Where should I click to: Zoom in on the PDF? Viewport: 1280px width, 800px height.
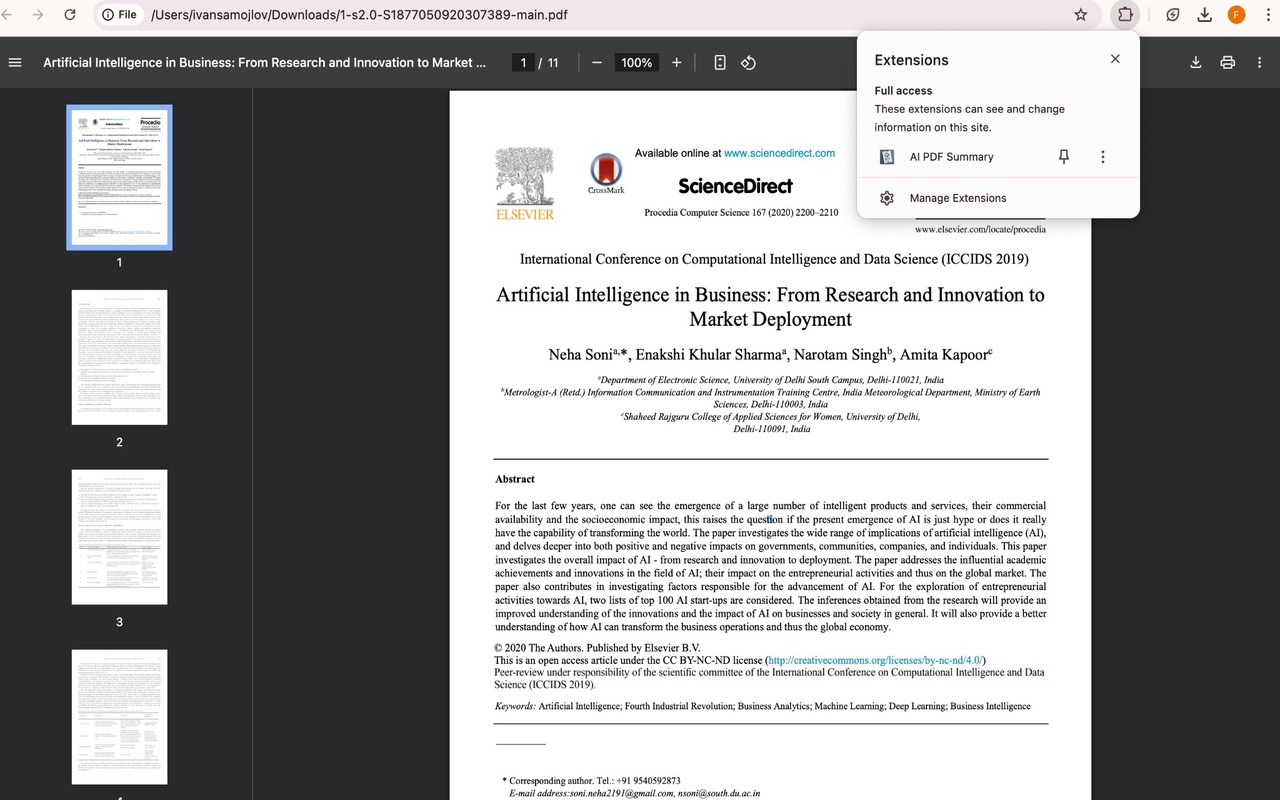pos(677,62)
